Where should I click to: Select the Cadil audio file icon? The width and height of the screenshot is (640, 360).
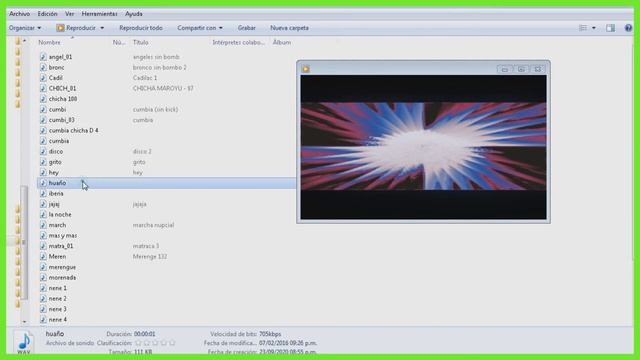pos(43,78)
